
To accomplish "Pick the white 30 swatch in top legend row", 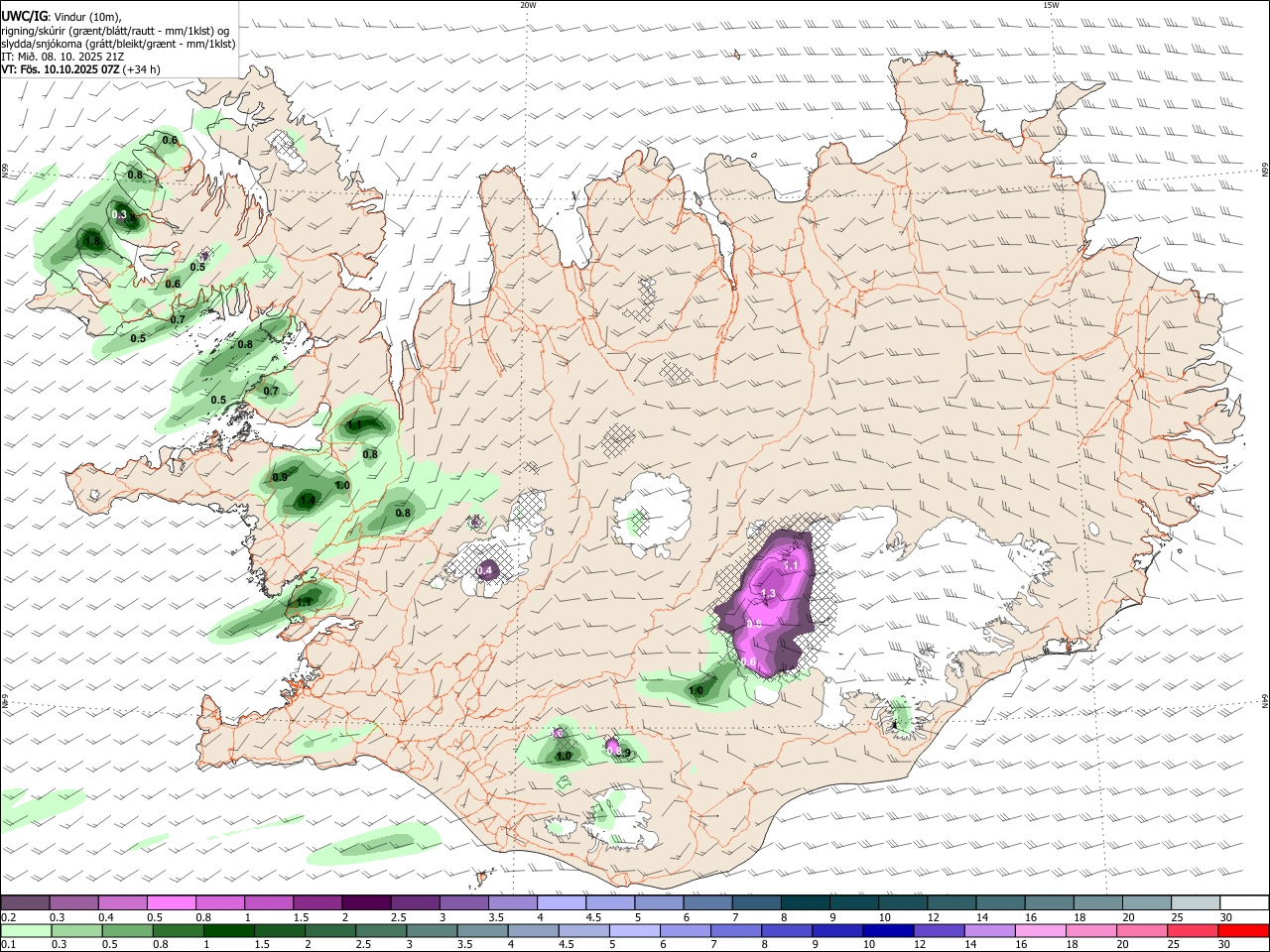I will point(1245,902).
